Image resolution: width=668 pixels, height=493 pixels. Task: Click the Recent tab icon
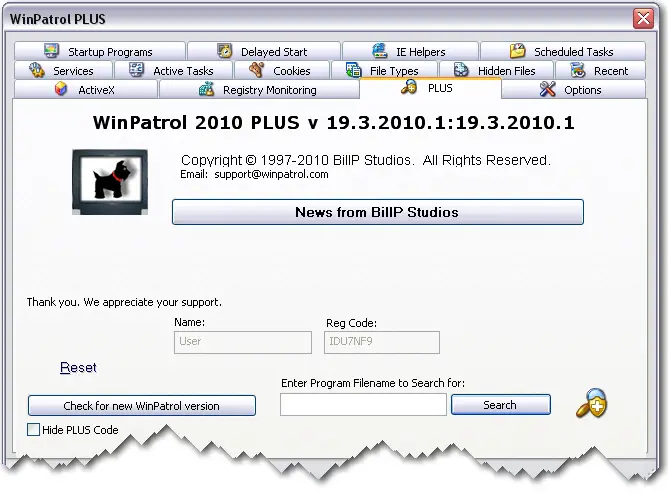(578, 70)
